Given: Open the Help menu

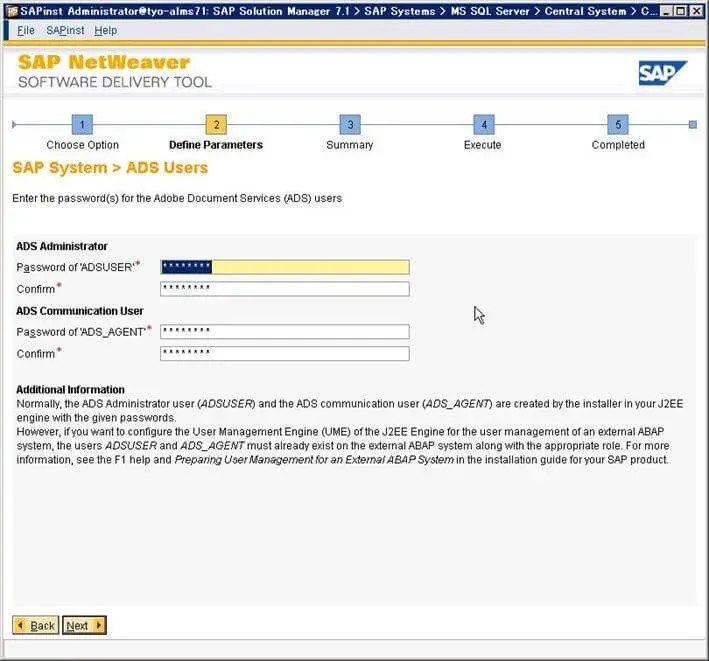Looking at the screenshot, I should pyautogui.click(x=105, y=30).
